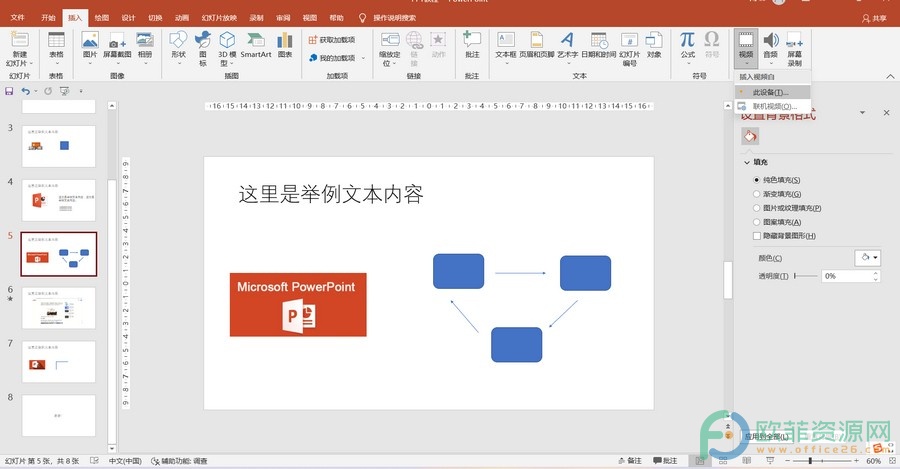Viewport: 900px width, 469px height.
Task: Select slide 7 thumbnail
Action: pos(59,362)
